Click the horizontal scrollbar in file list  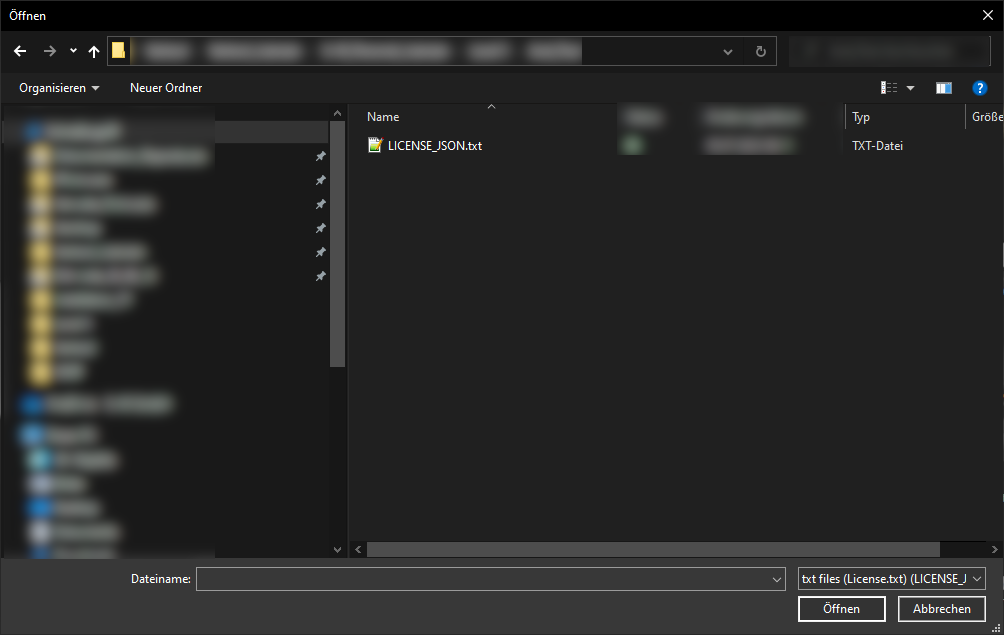point(652,549)
